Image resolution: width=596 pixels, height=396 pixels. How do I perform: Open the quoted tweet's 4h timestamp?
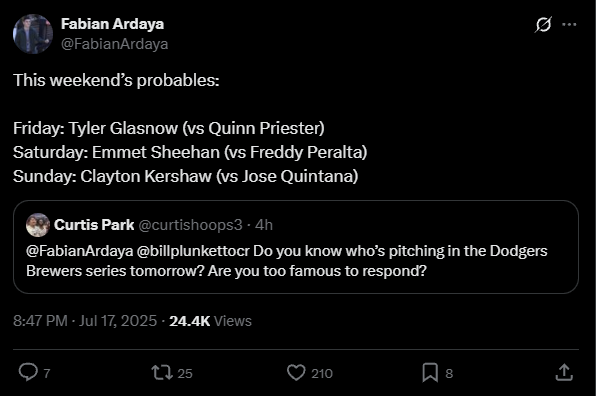(x=264, y=225)
